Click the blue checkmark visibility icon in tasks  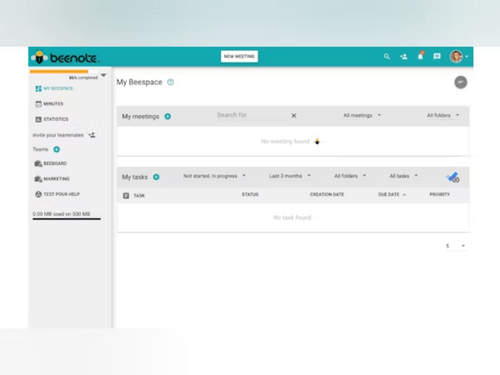coord(453,177)
